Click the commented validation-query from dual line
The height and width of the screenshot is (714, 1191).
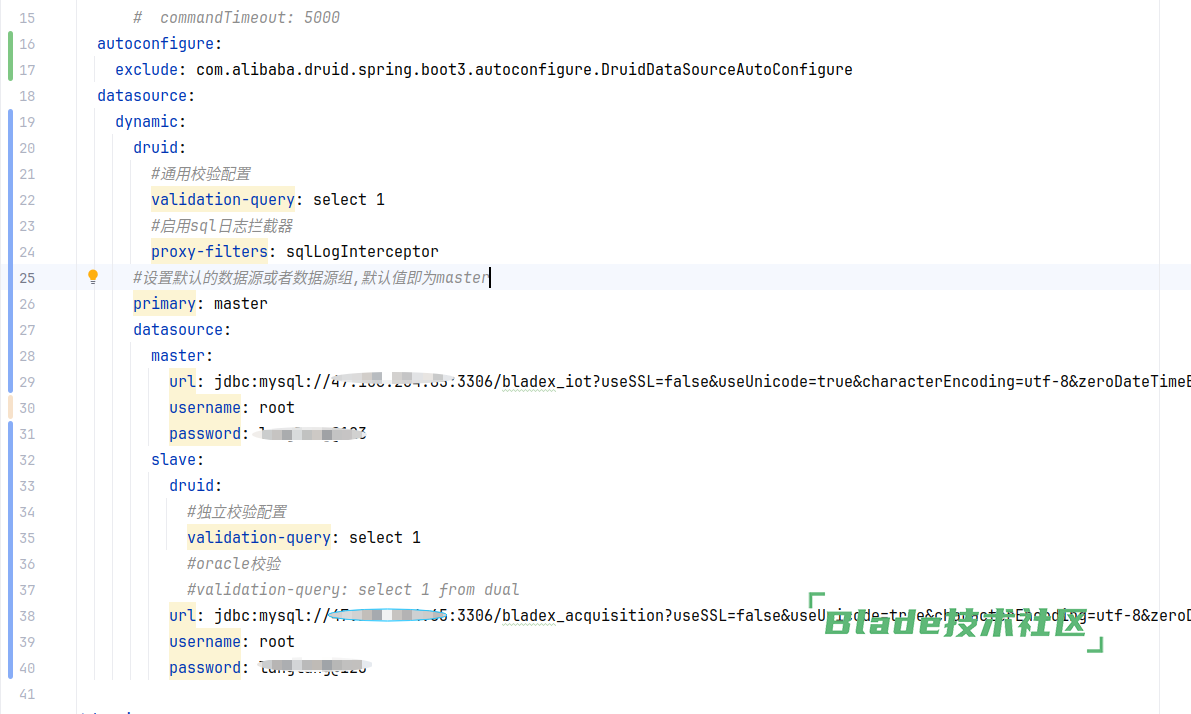(x=353, y=590)
